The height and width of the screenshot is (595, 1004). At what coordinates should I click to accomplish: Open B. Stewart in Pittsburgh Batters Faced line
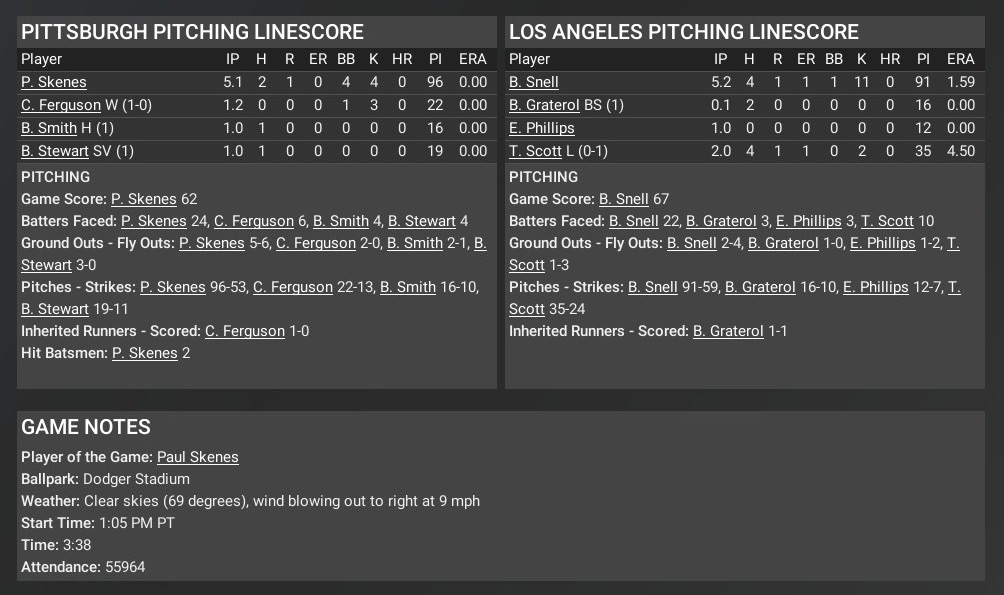coord(421,221)
